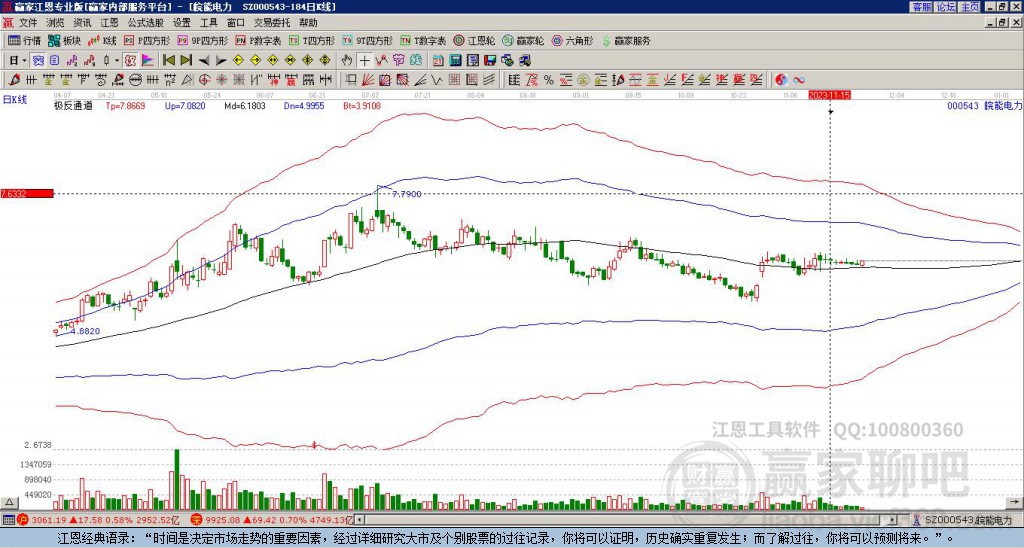Image resolution: width=1024 pixels, height=548 pixels.
Task: Click the 行情 toolbar button
Action: click(x=24, y=40)
